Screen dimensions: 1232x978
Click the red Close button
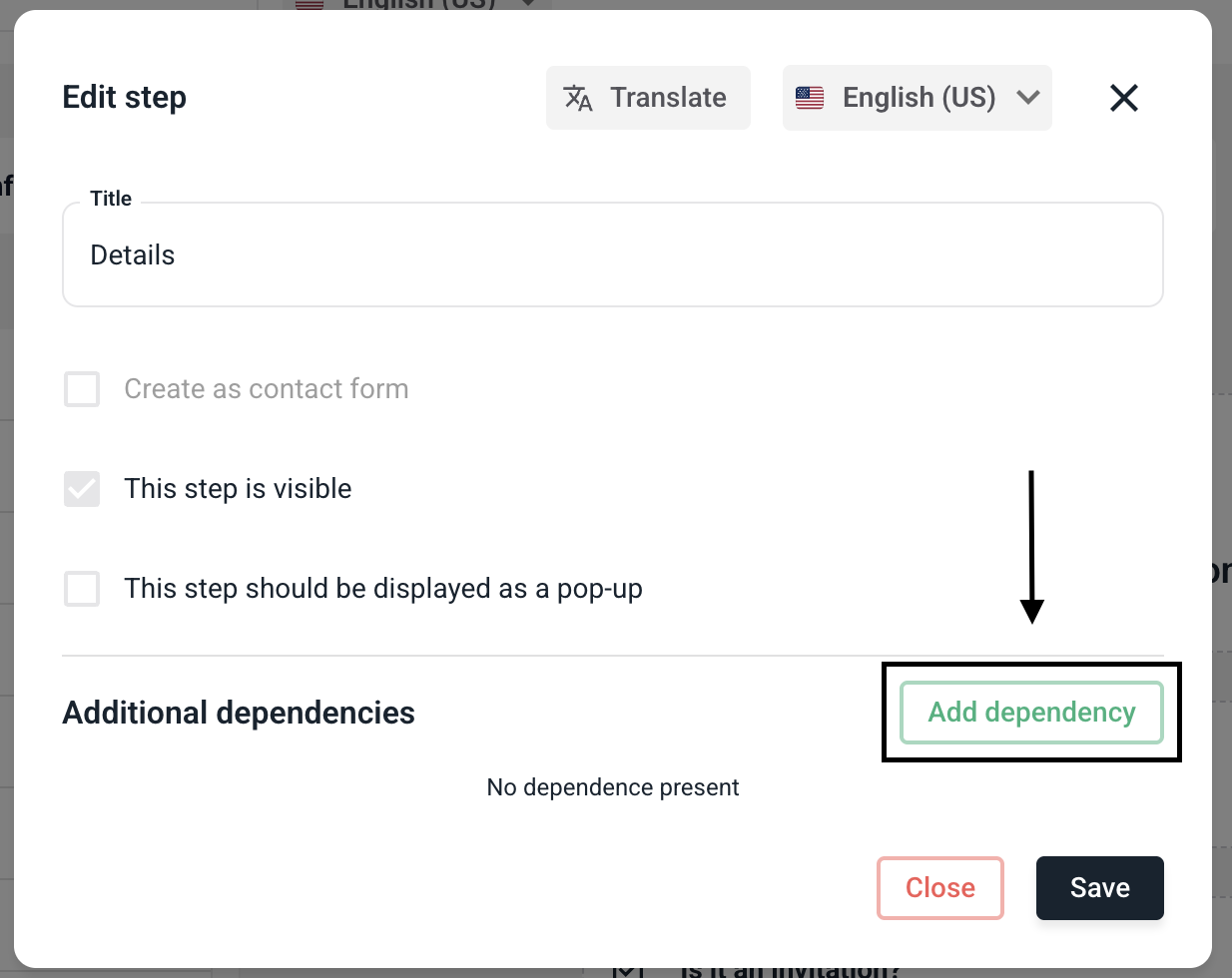click(x=939, y=888)
